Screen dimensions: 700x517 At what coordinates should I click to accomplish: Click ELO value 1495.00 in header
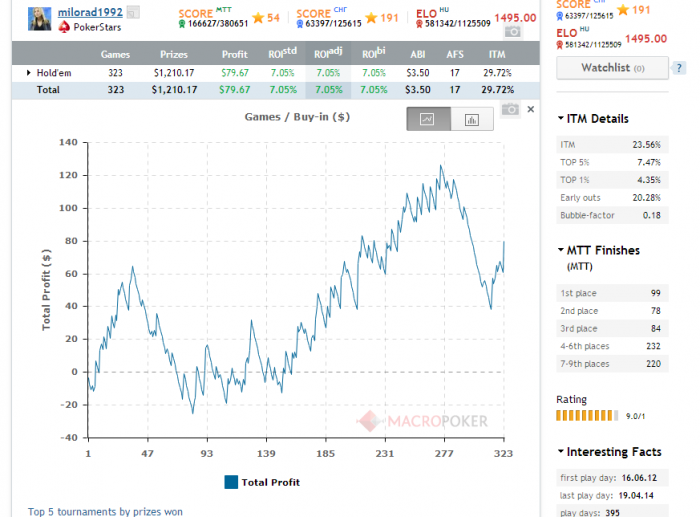coord(515,18)
